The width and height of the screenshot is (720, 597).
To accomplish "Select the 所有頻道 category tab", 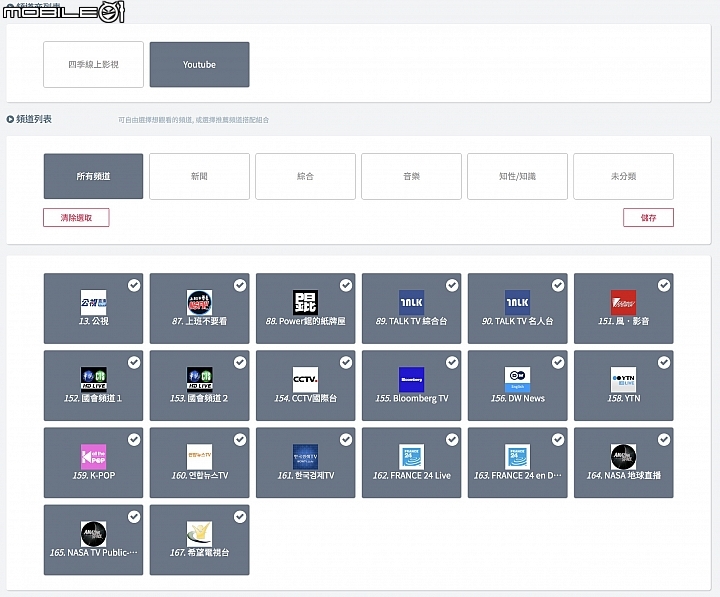I will 93,176.
